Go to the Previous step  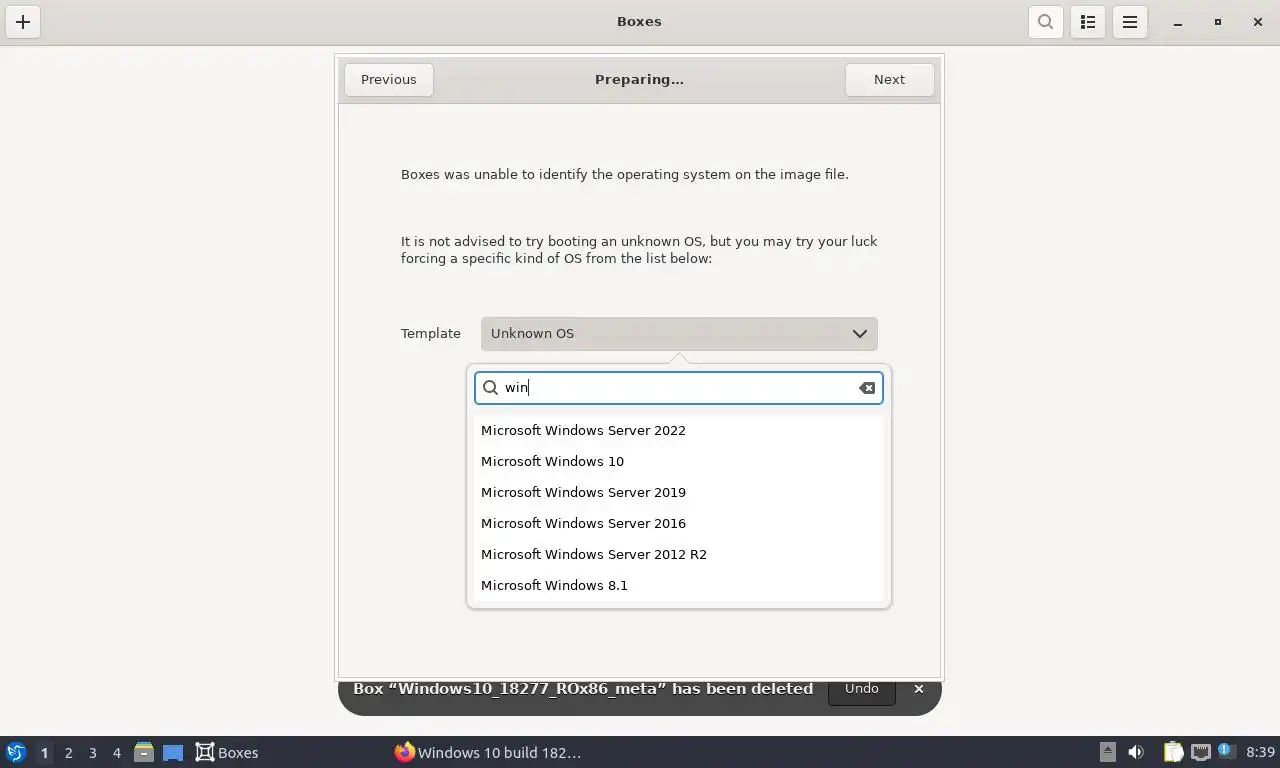(389, 80)
